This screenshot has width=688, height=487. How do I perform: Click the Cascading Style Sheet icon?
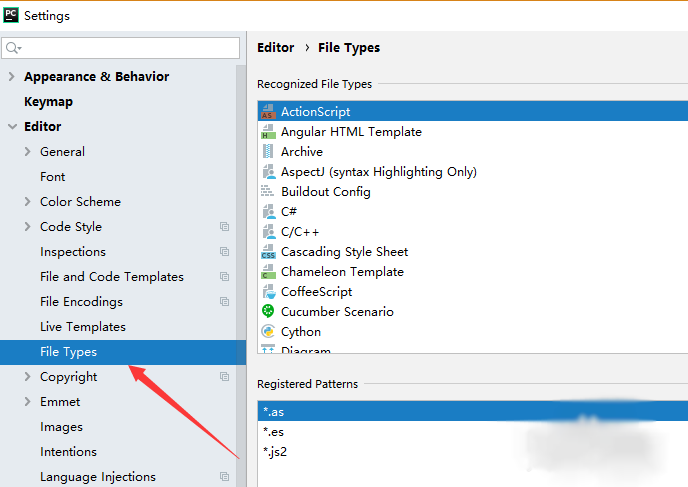point(268,252)
